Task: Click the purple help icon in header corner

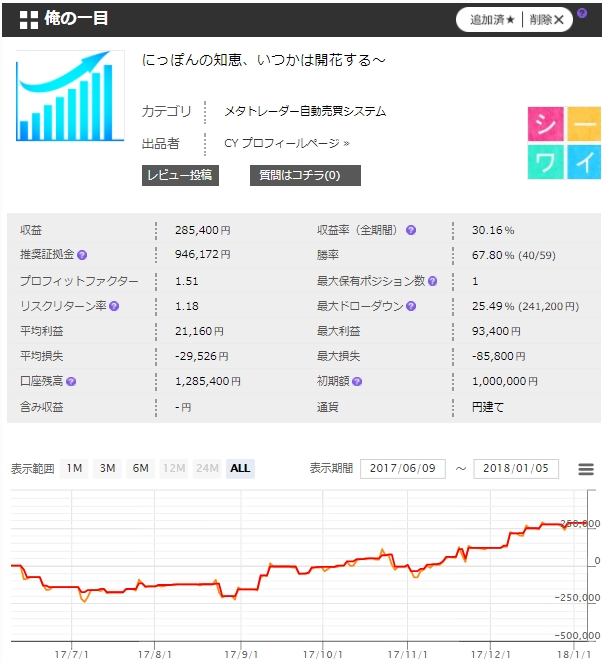Action: pos(582,13)
